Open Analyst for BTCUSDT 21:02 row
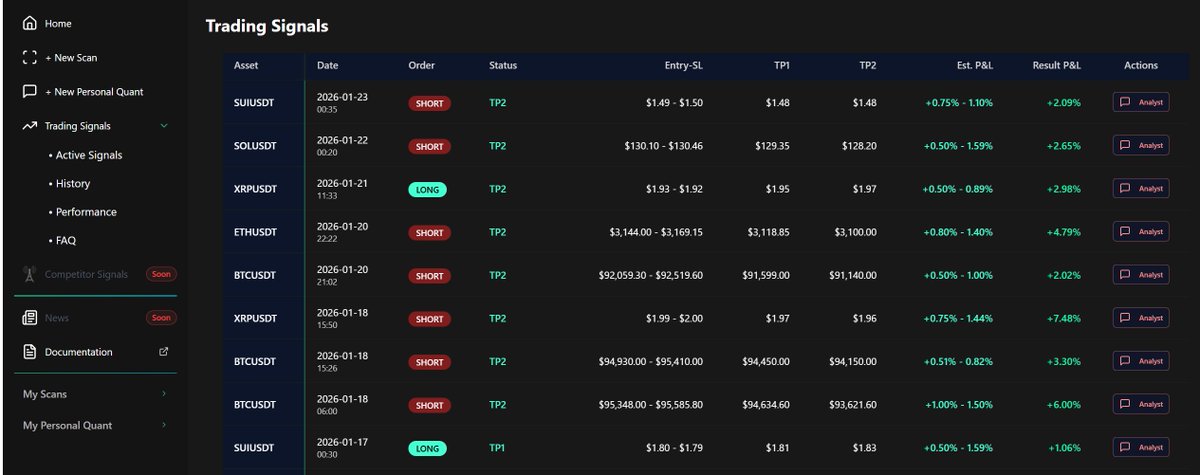The width and height of the screenshot is (1200, 475). pos(1141,274)
